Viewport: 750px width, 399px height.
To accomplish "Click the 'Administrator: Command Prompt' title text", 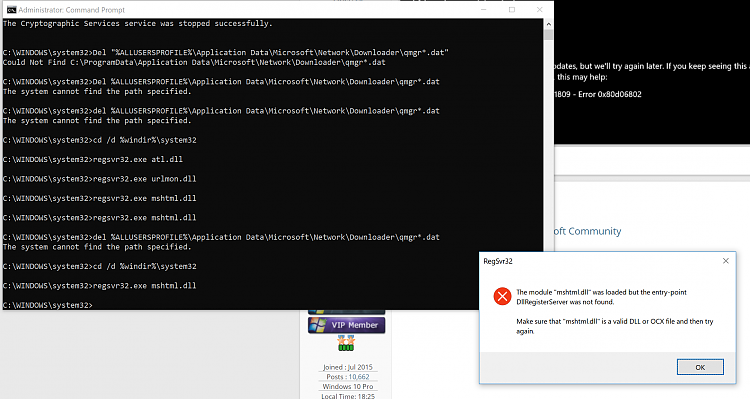I will pos(72,10).
